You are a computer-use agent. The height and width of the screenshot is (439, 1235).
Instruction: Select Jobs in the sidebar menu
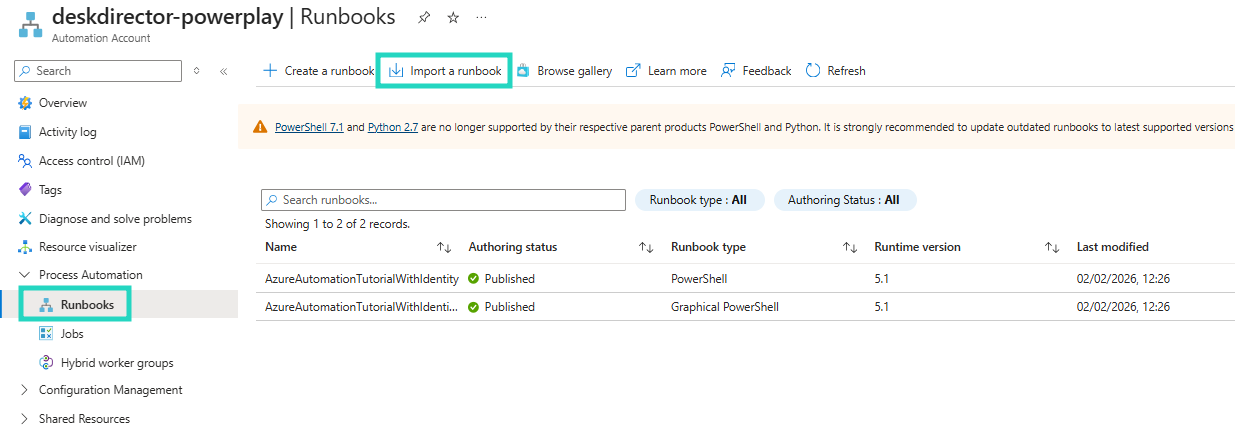(x=72, y=333)
